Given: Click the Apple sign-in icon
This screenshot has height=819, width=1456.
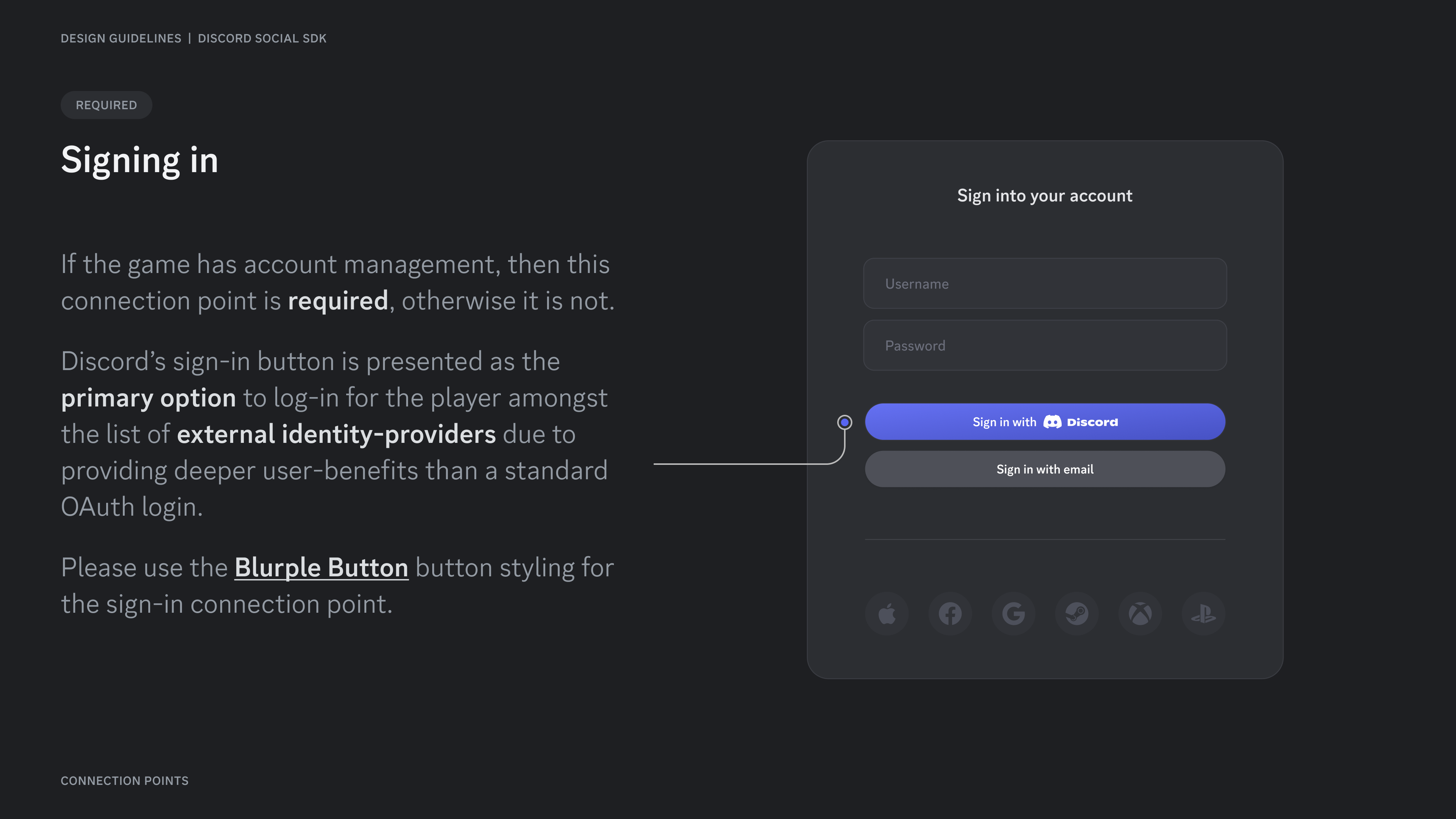Looking at the screenshot, I should click(887, 613).
